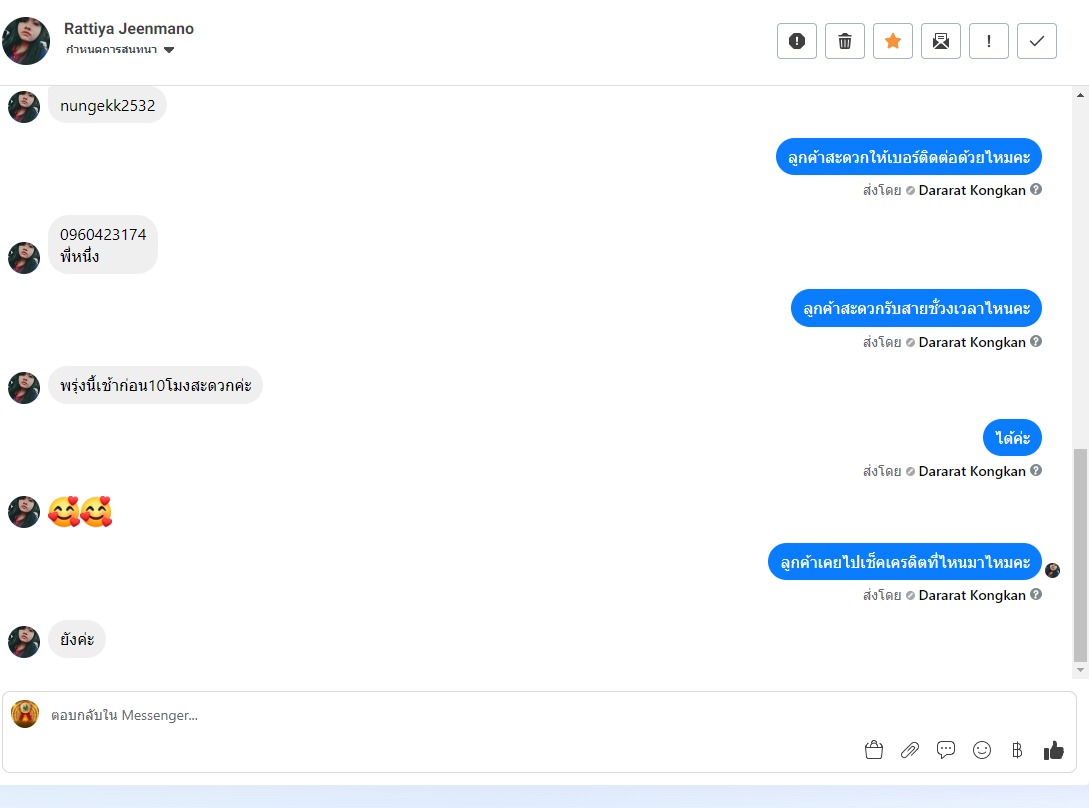The image size is (1089, 808).
Task: Flag conversation with plain exclamation mark icon
Action: pyautogui.click(x=988, y=41)
